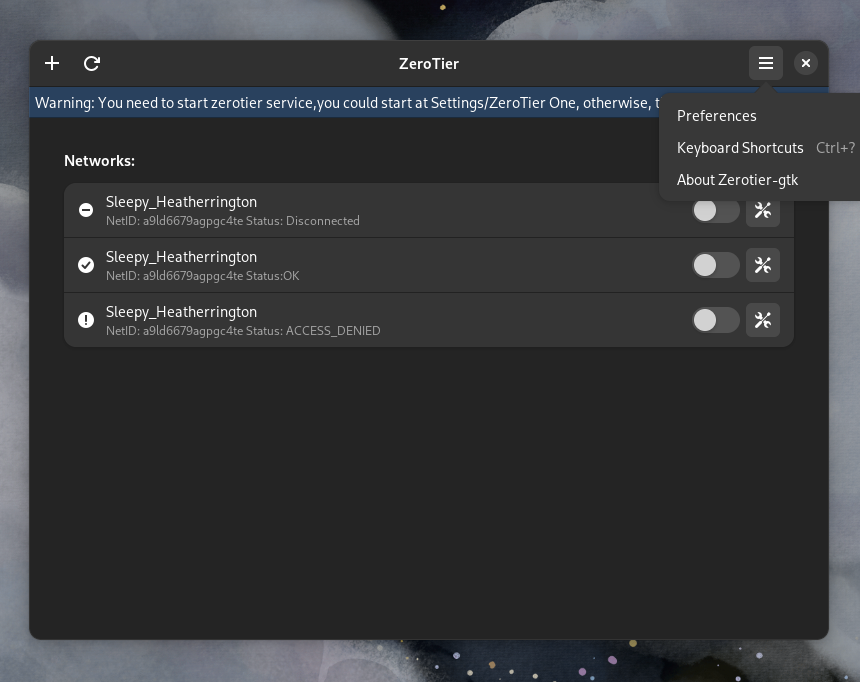Open tools settings for the Status:OK network
This screenshot has width=860, height=682.
pyautogui.click(x=763, y=266)
